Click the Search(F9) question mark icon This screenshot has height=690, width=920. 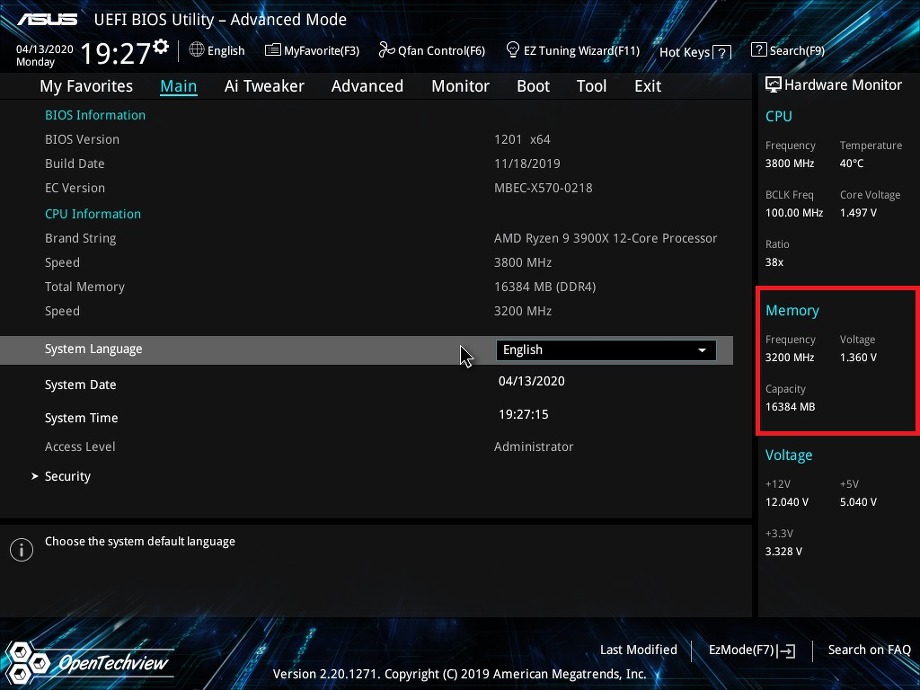point(759,50)
